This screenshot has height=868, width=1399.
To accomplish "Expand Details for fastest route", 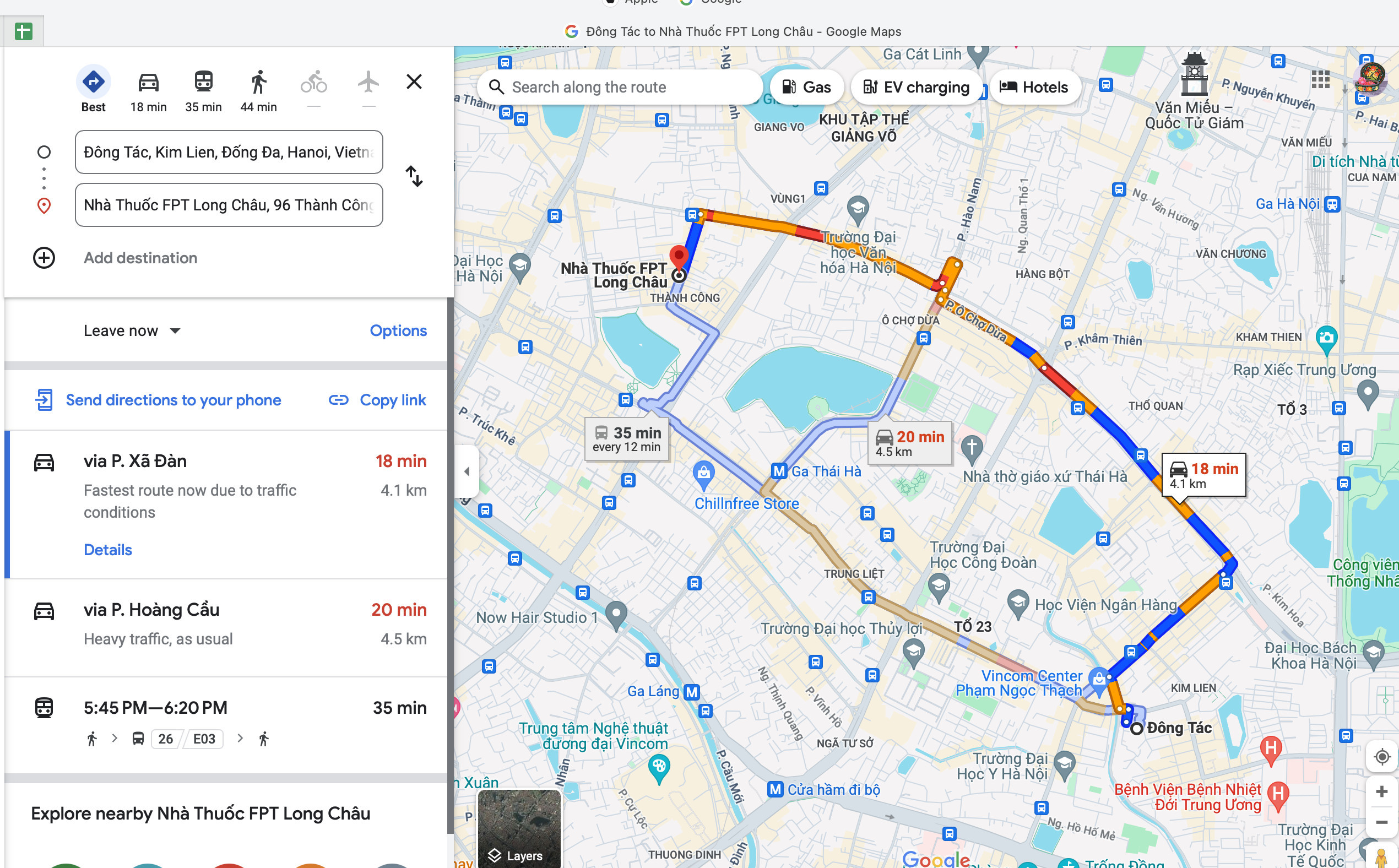I will [x=108, y=549].
